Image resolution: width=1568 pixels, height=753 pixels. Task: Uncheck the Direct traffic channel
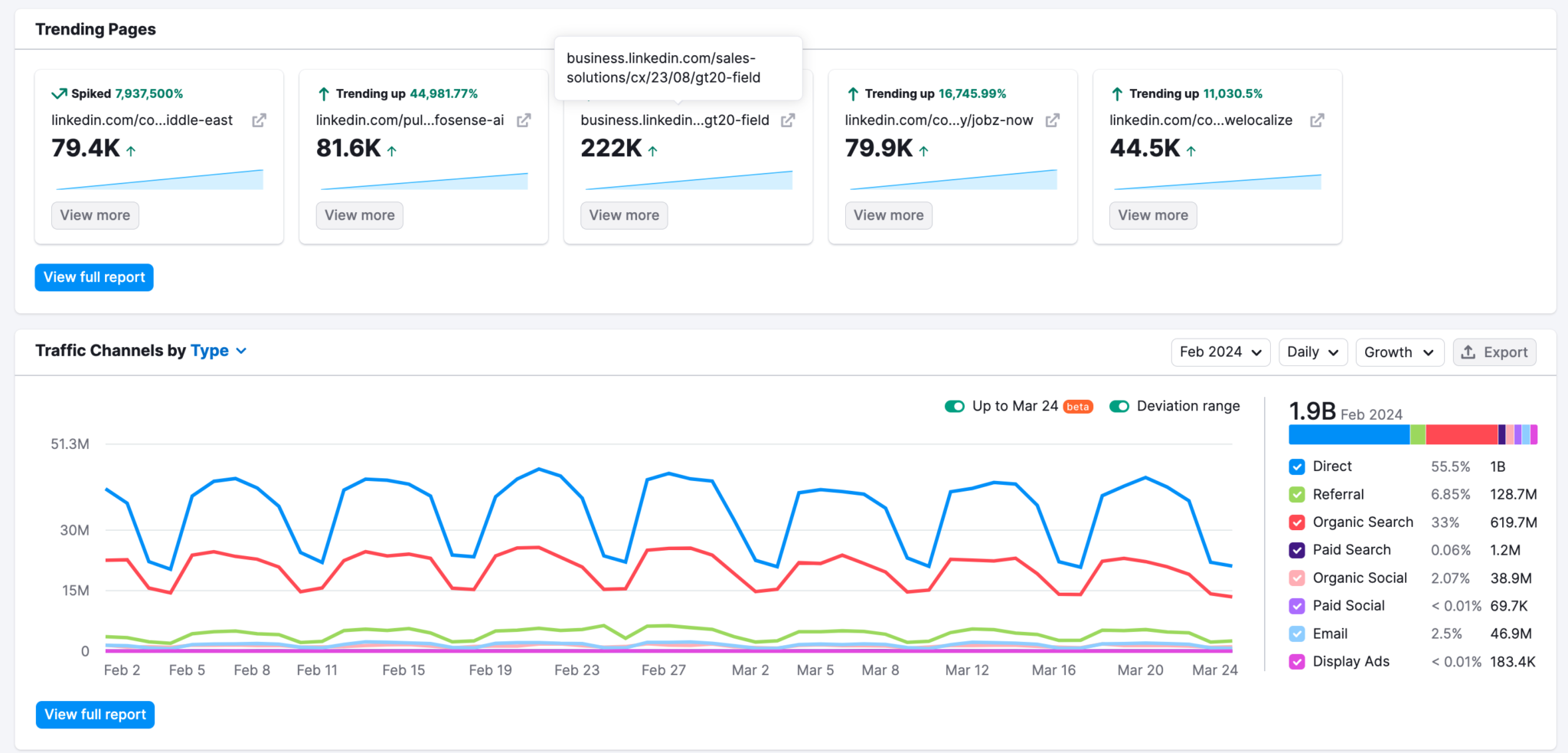click(x=1296, y=466)
